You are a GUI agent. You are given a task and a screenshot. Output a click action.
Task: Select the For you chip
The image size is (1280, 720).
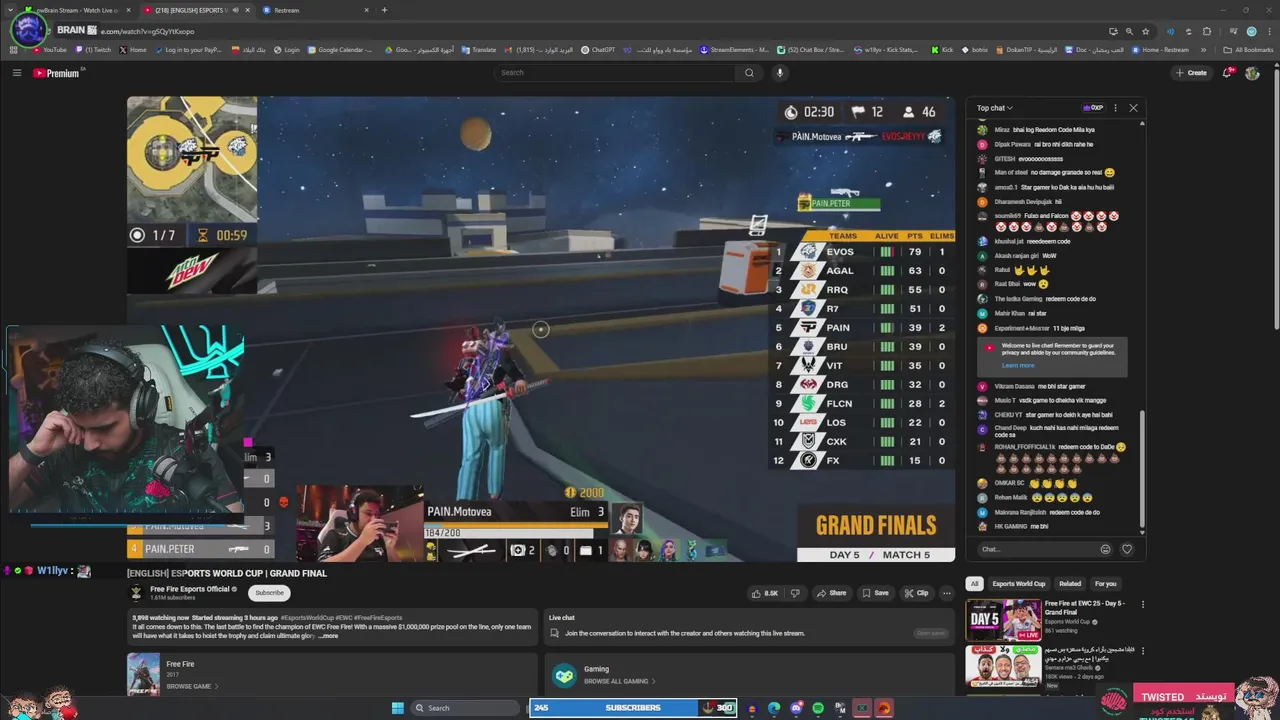point(1105,584)
